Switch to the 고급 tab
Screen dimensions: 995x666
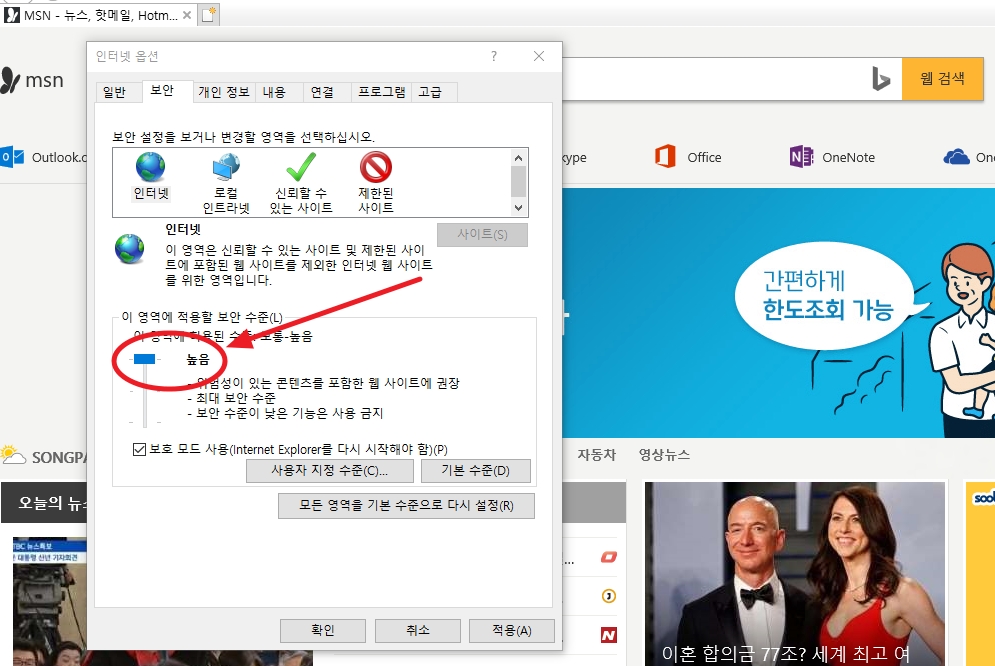coord(430,92)
